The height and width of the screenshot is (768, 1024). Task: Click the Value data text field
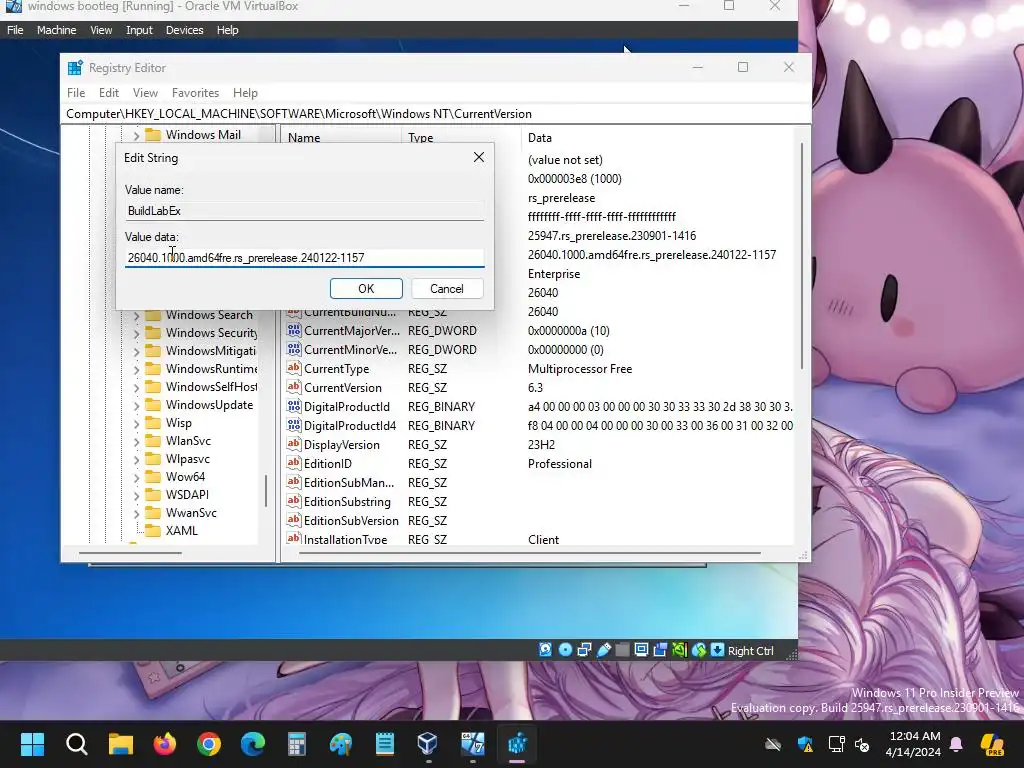click(304, 257)
